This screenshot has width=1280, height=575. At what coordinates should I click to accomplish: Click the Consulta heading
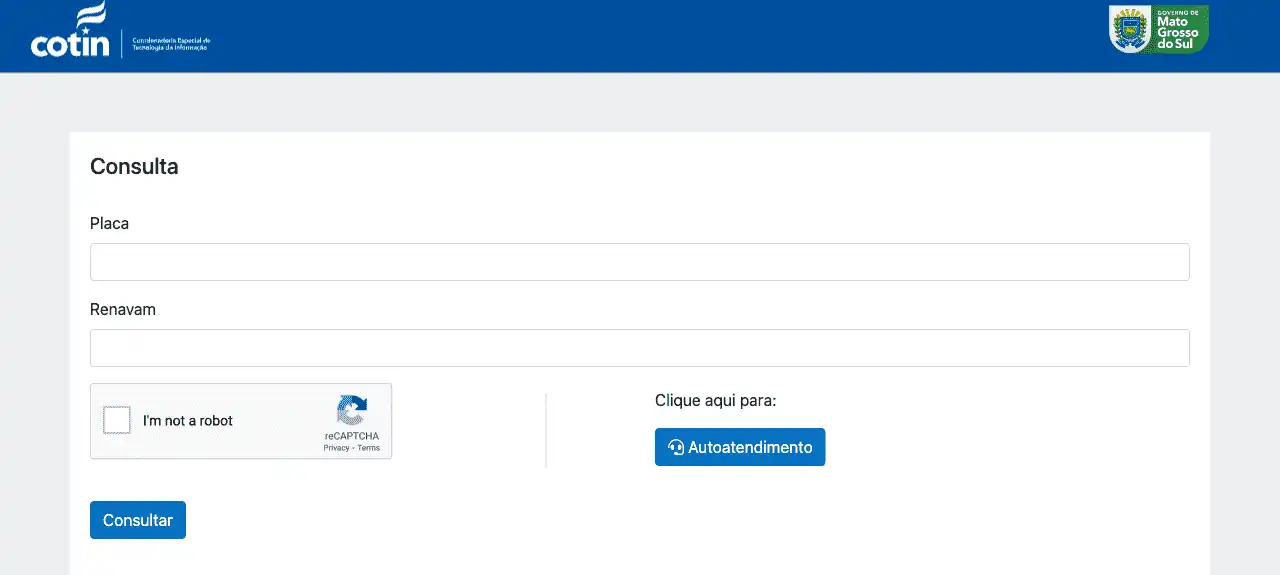pyautogui.click(x=134, y=167)
